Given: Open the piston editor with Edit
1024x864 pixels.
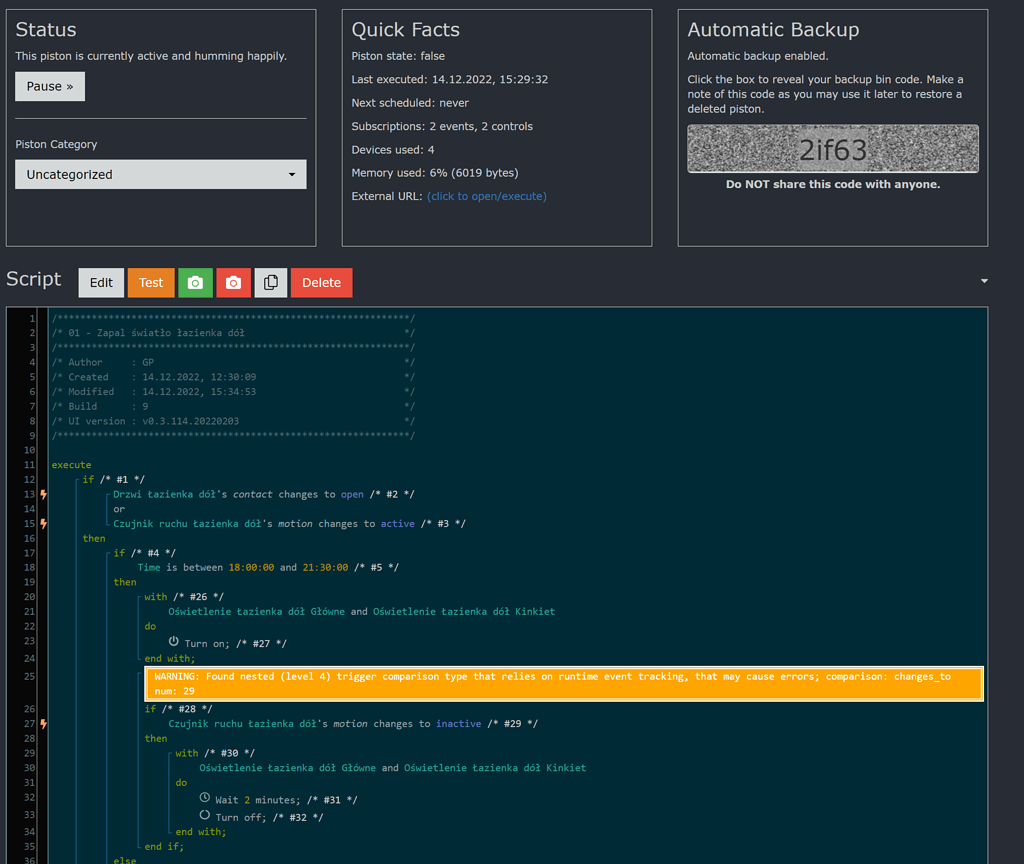Looking at the screenshot, I should coord(101,283).
